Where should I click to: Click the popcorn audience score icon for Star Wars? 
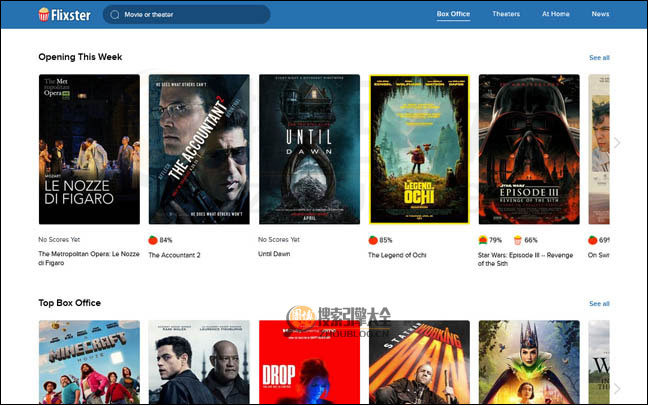click(x=517, y=240)
